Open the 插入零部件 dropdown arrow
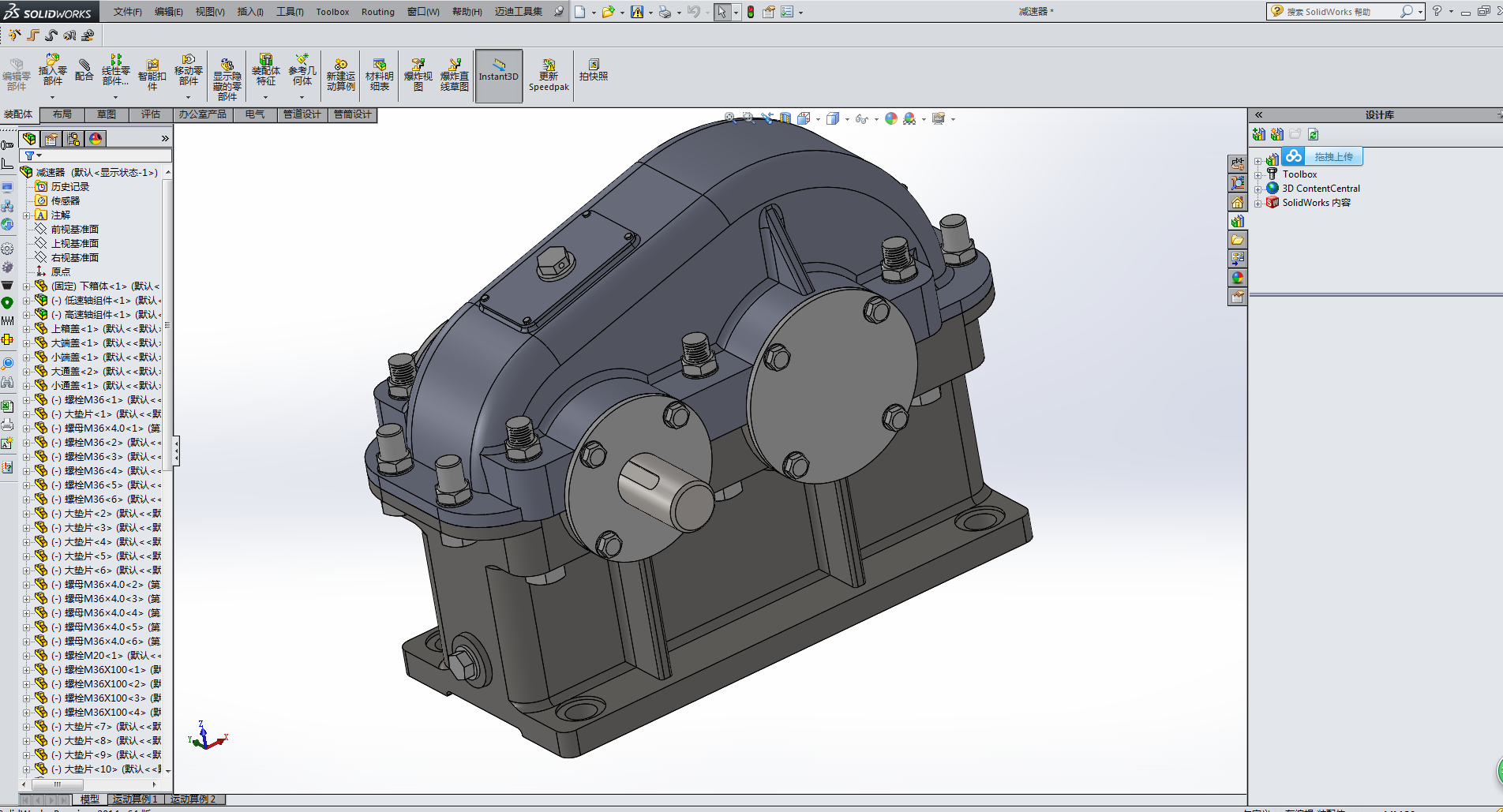Screen dimensions: 1503x812 [53, 97]
